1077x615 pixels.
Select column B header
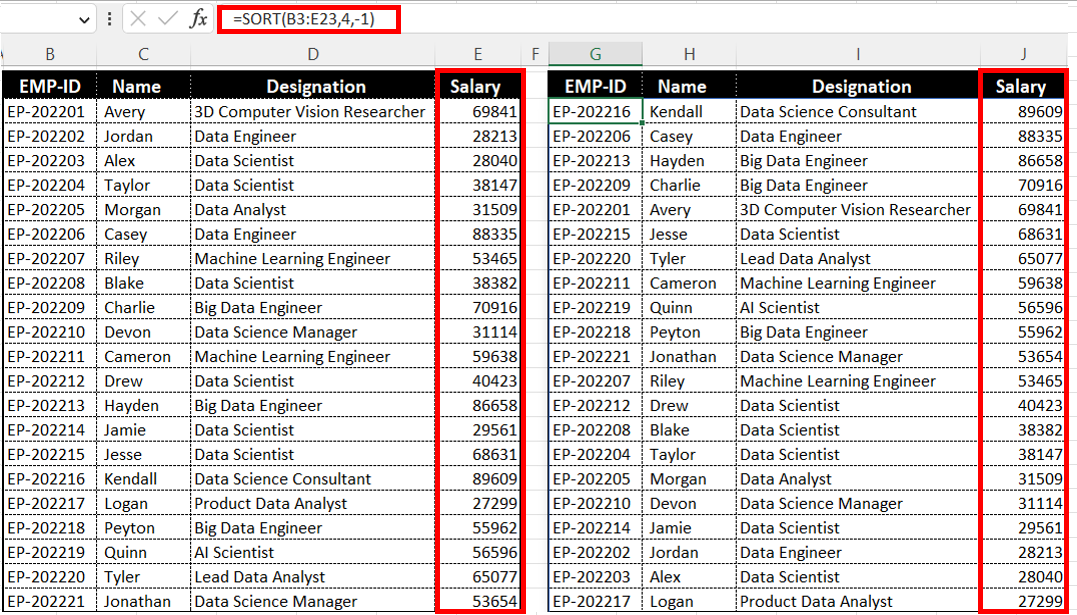[49, 54]
